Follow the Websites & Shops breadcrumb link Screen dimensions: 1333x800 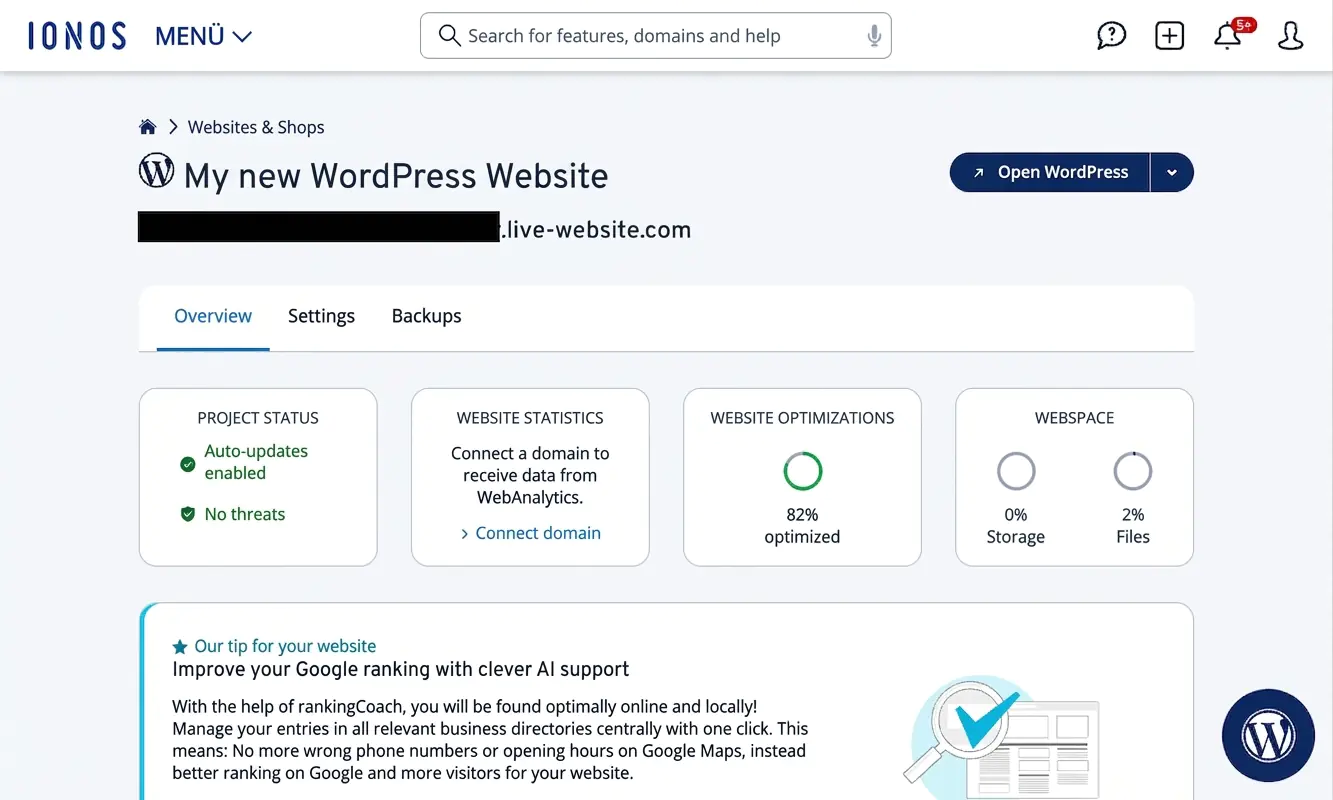pyautogui.click(x=256, y=126)
